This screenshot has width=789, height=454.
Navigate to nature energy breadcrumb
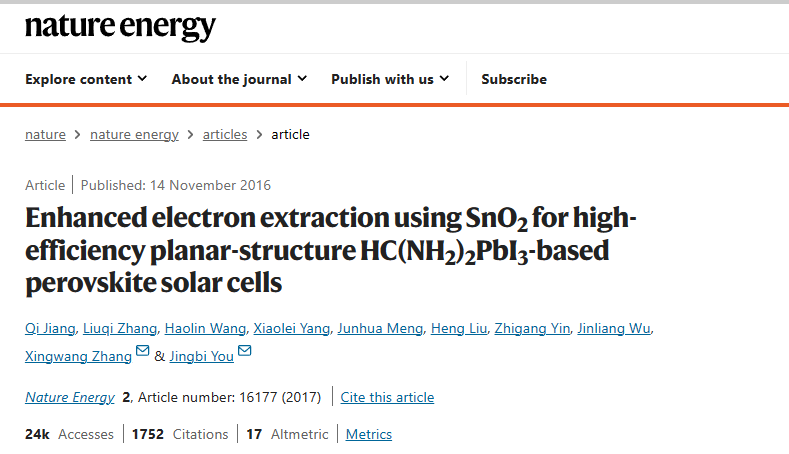tap(134, 134)
